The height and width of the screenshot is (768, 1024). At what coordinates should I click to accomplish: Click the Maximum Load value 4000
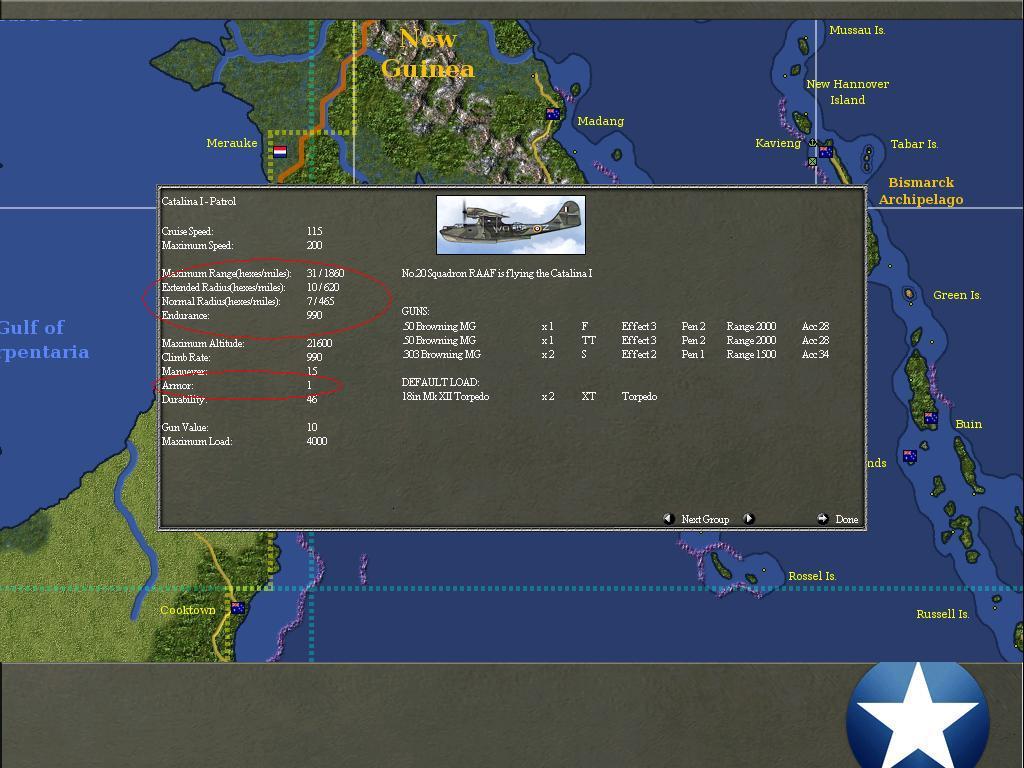click(x=317, y=441)
